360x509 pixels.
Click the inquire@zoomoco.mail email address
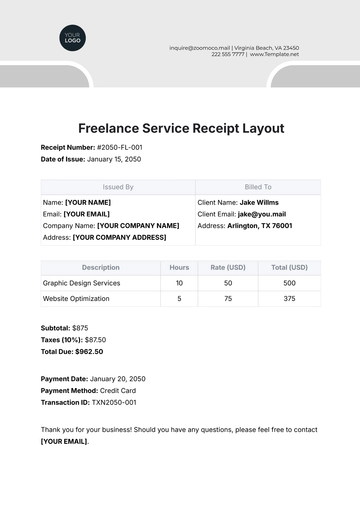[200, 48]
